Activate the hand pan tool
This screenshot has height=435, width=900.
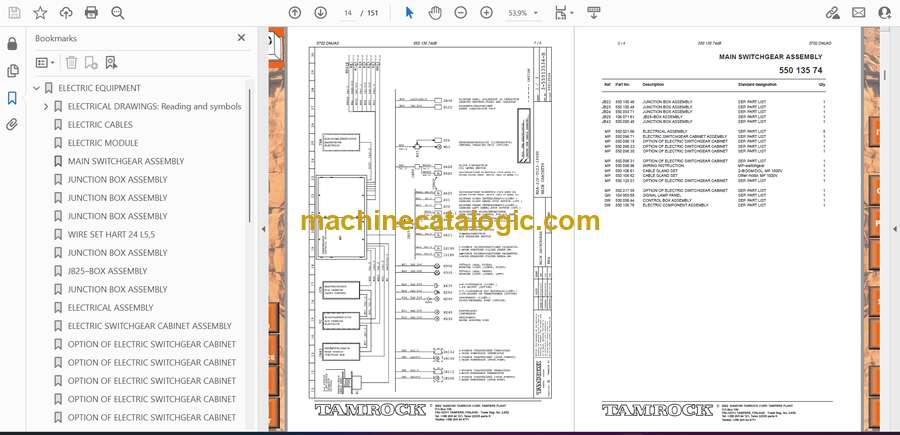pos(435,13)
